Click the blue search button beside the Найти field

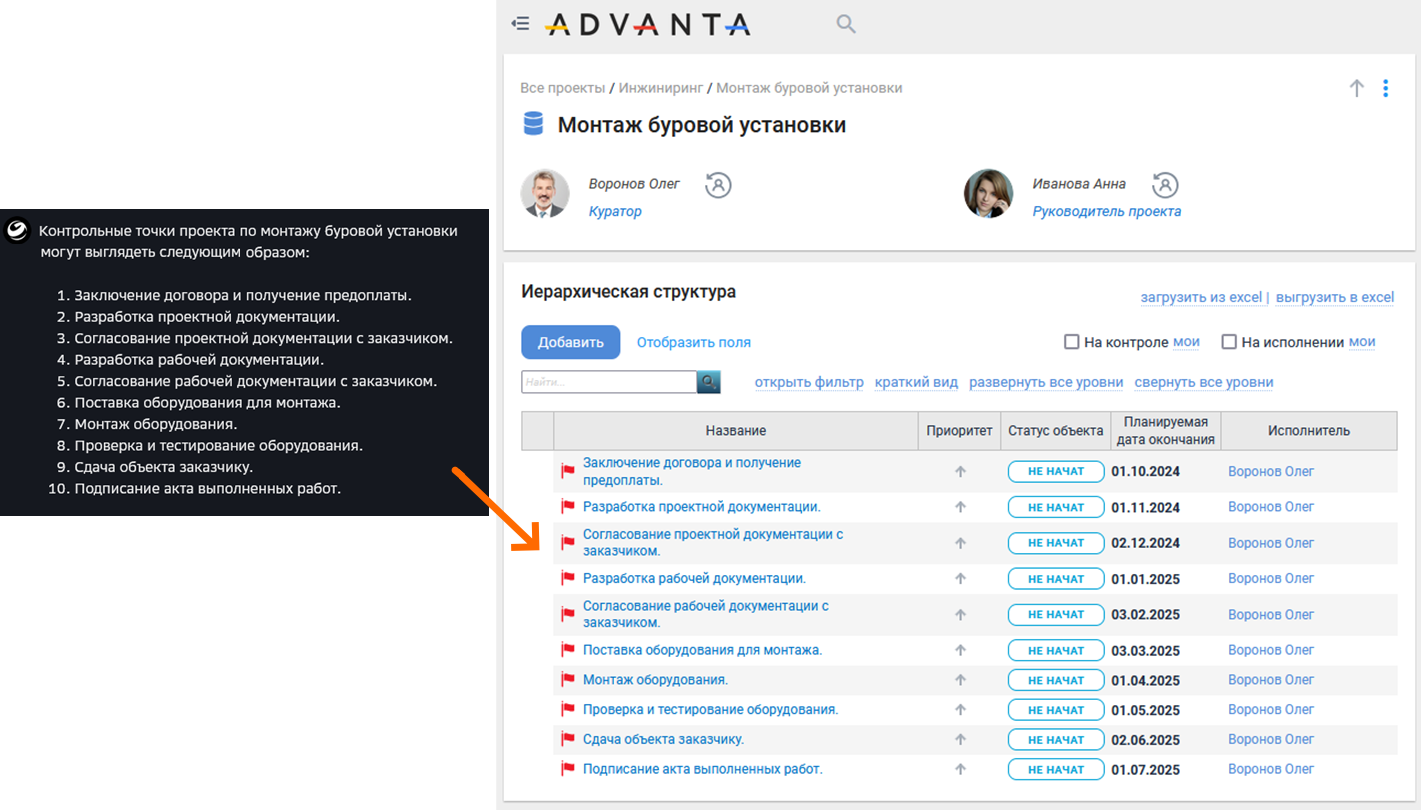point(709,382)
